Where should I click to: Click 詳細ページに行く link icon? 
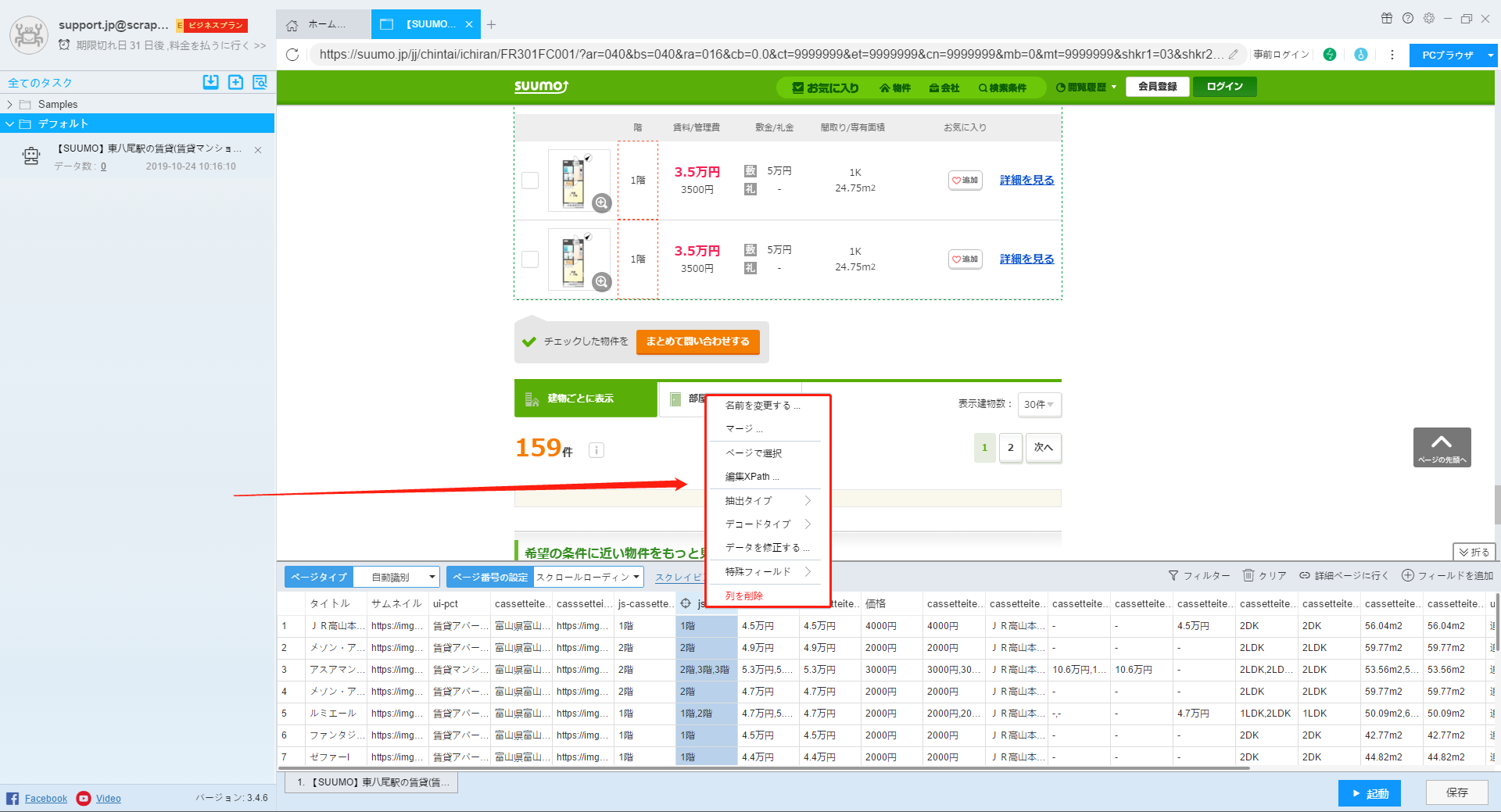click(1305, 576)
